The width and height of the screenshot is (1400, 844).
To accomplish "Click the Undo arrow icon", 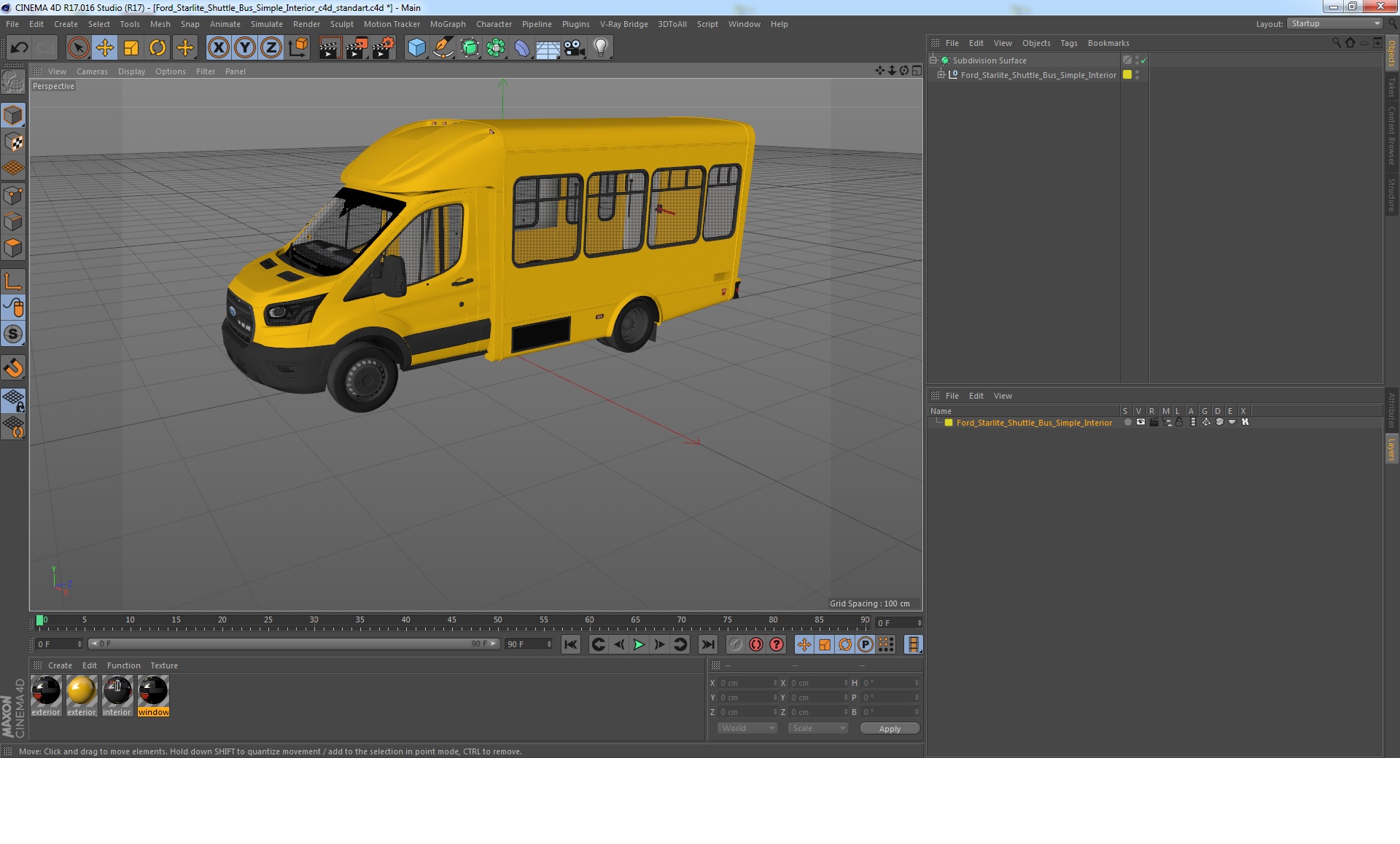I will pos(20,48).
